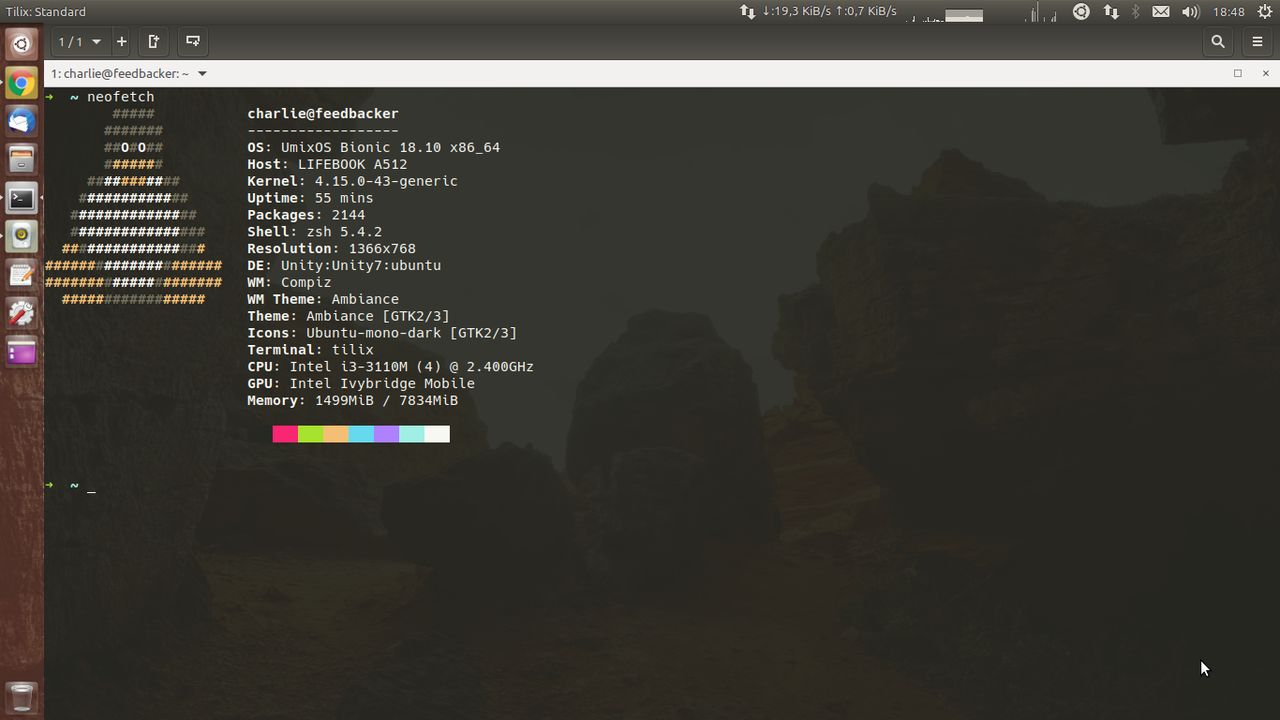The image size is (1280, 720).
Task: Open the Tilix hamburger menu
Action: tap(1258, 42)
